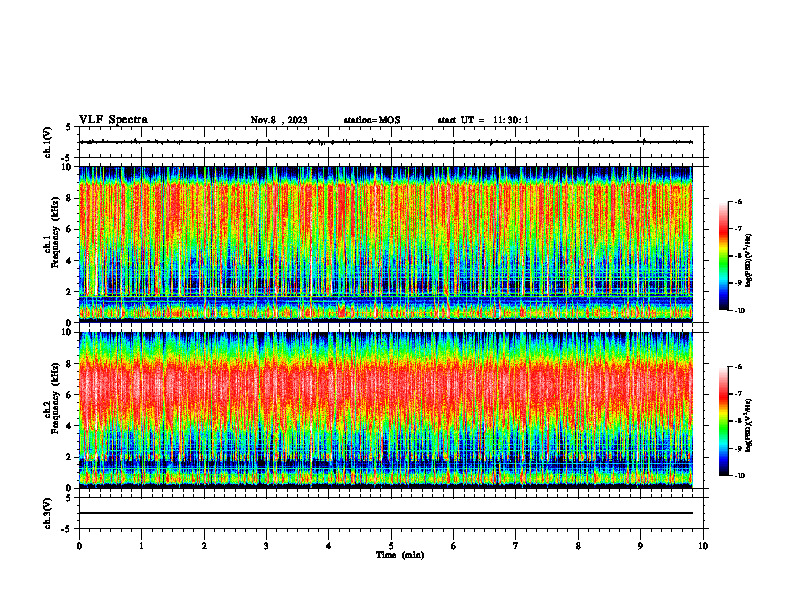The width and height of the screenshot is (792, 612).
Task: Click the ch.1 frequency tick label '8'
Action: (69, 198)
